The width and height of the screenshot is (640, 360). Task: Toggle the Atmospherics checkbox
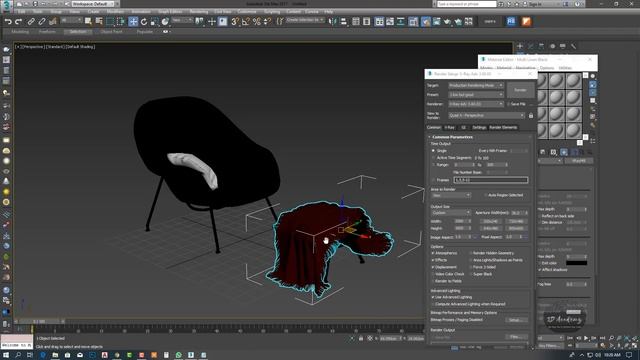coord(433,253)
